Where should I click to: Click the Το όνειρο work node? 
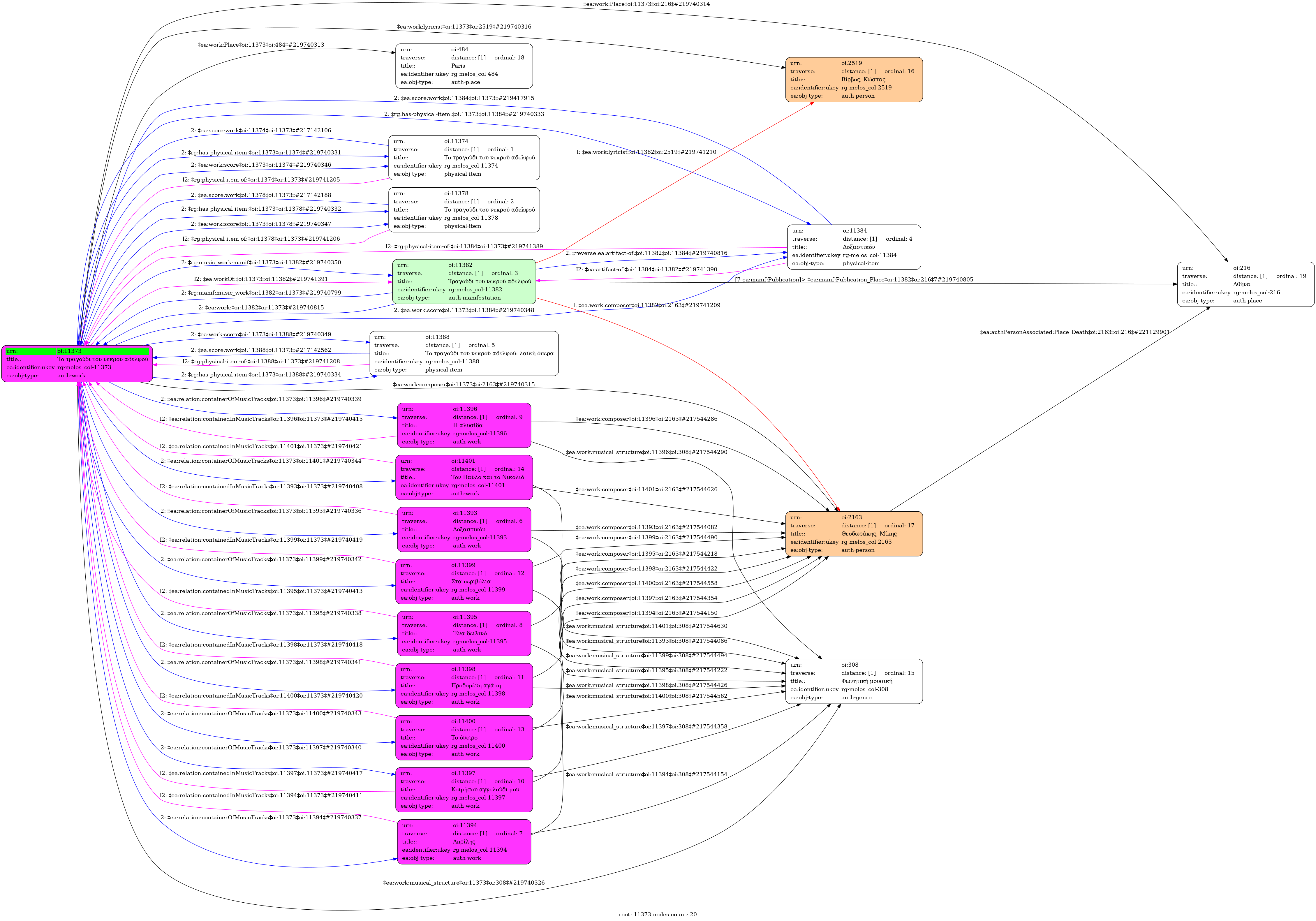tap(464, 738)
